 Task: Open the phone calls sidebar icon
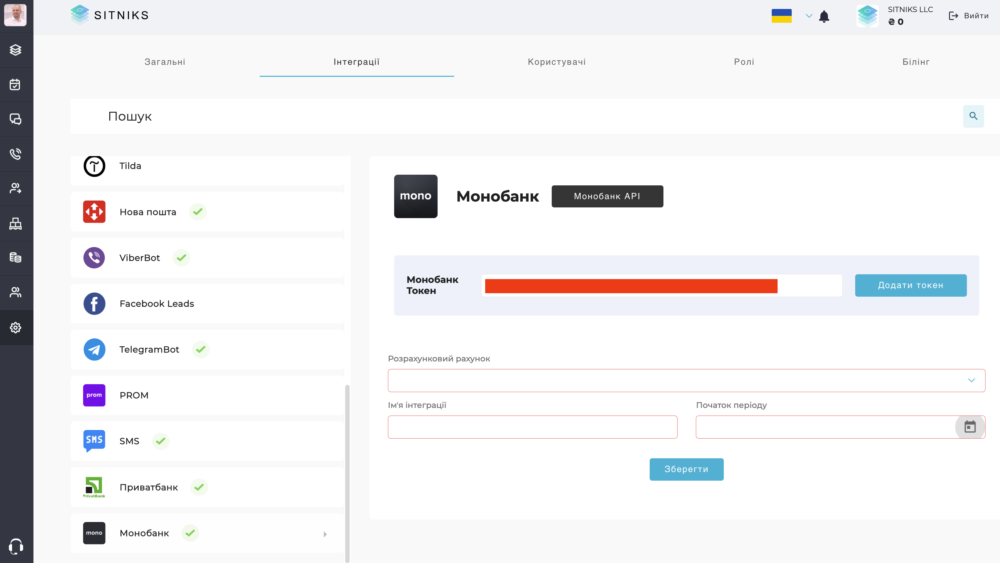pos(15,154)
